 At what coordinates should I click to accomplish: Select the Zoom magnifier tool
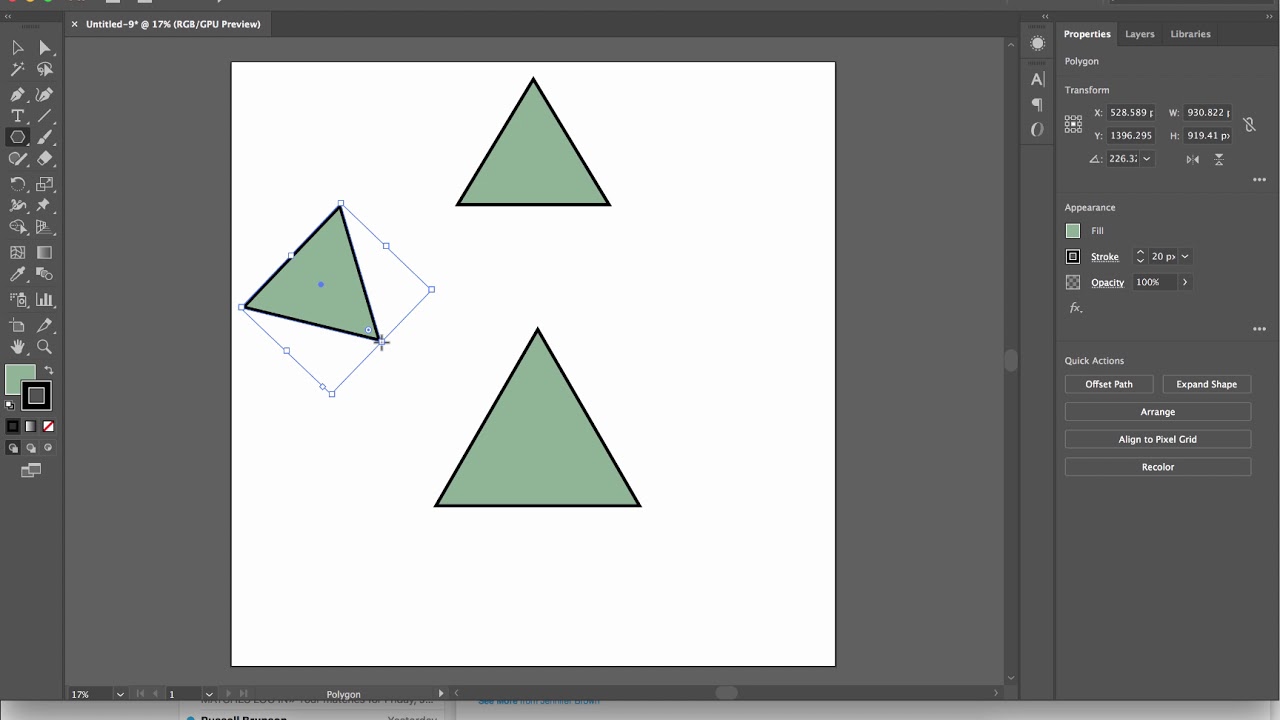(x=45, y=347)
